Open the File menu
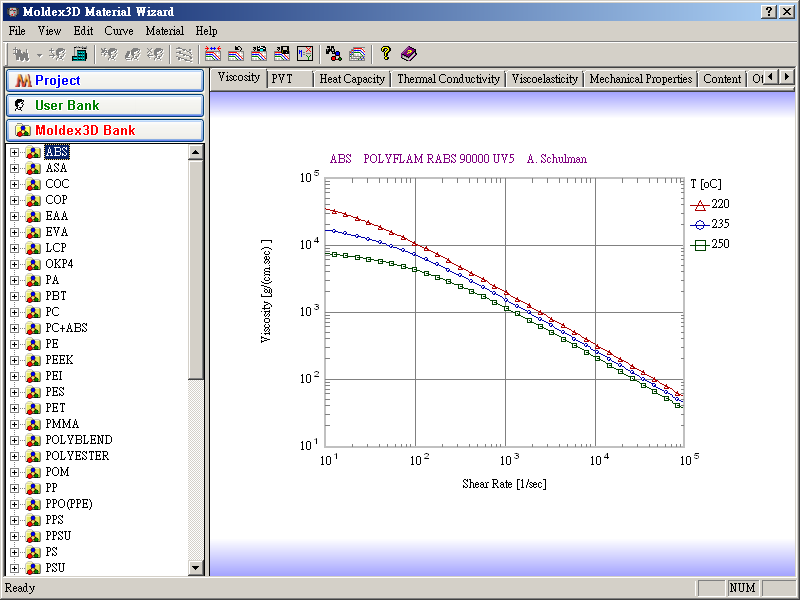The width and height of the screenshot is (800, 600). [x=17, y=31]
